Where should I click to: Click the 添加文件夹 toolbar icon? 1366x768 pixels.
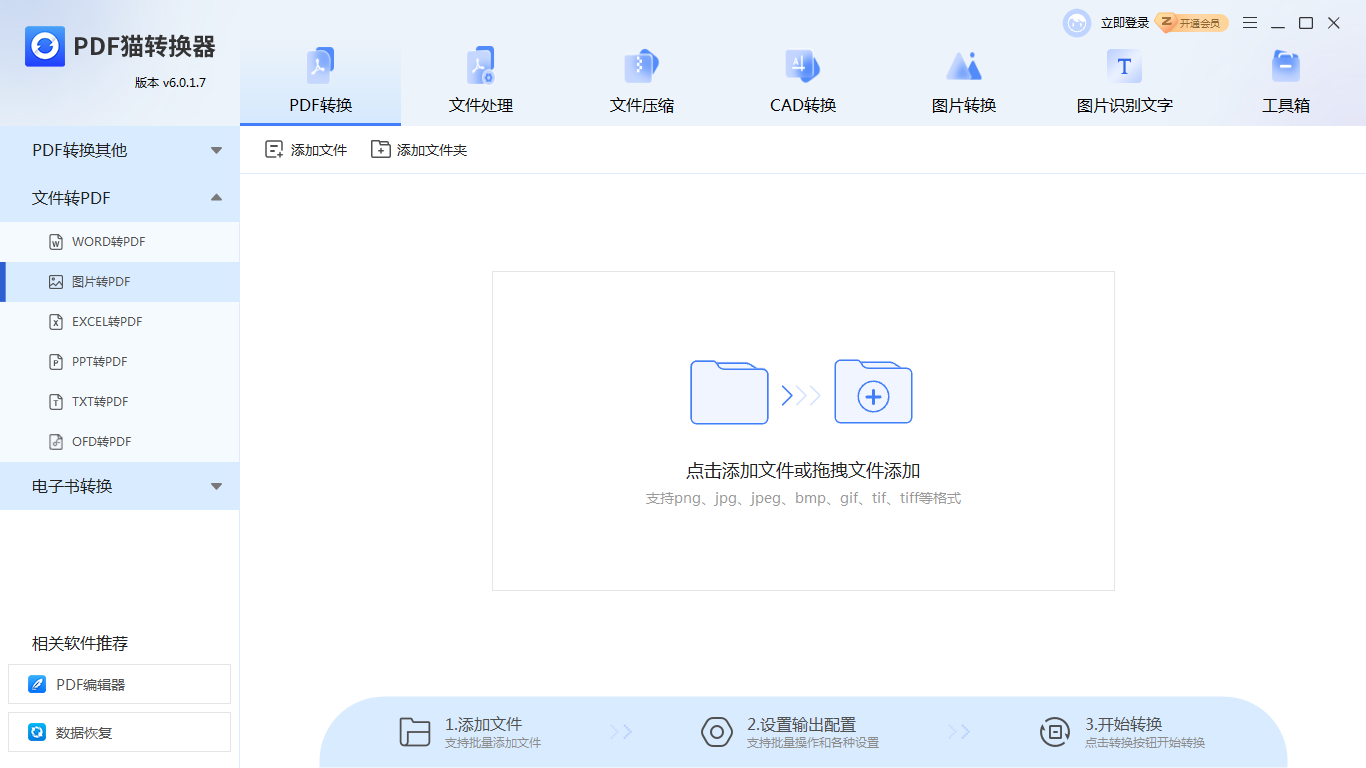pos(380,150)
